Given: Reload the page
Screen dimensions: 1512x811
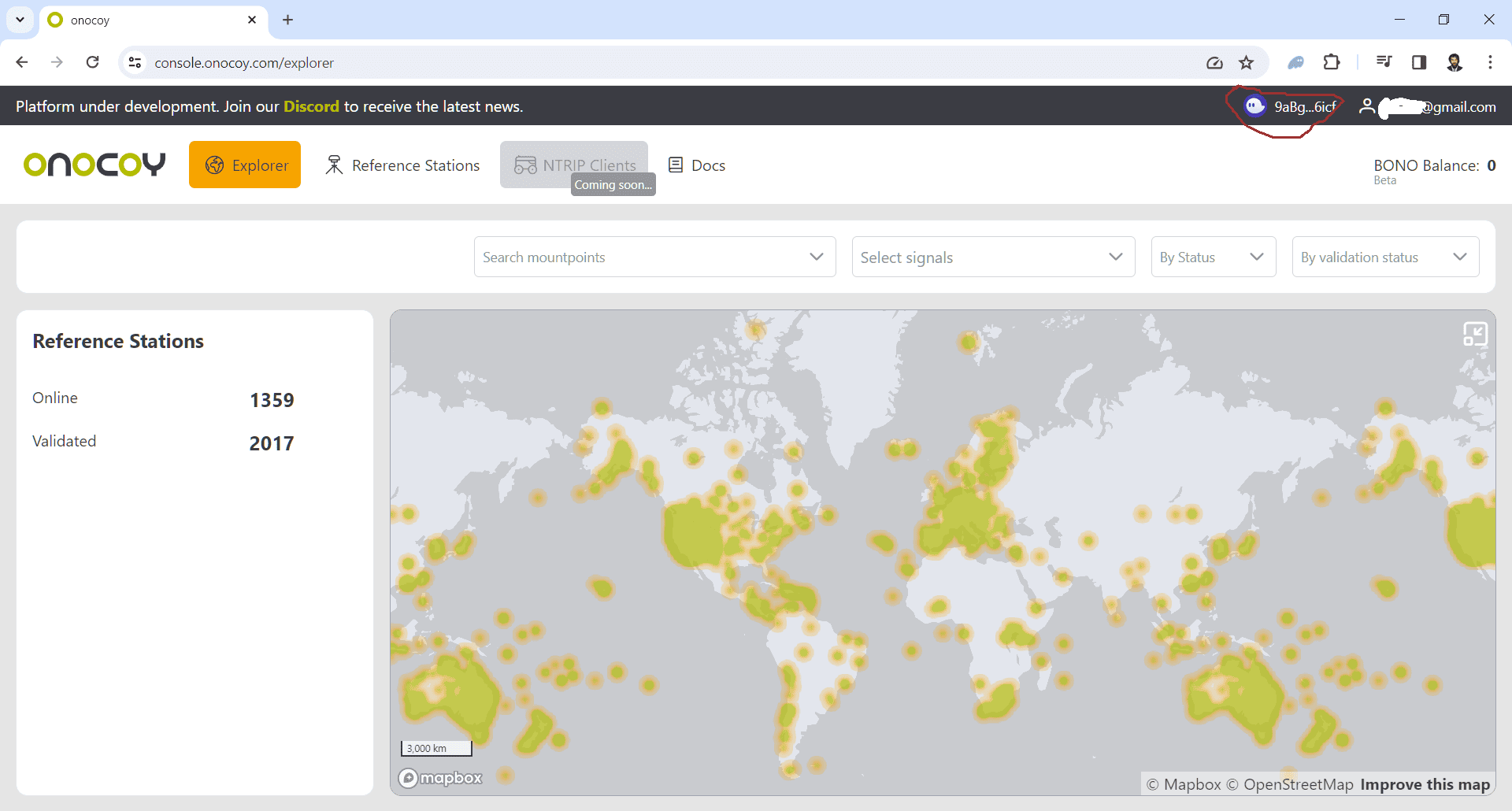Looking at the screenshot, I should pos(92,62).
